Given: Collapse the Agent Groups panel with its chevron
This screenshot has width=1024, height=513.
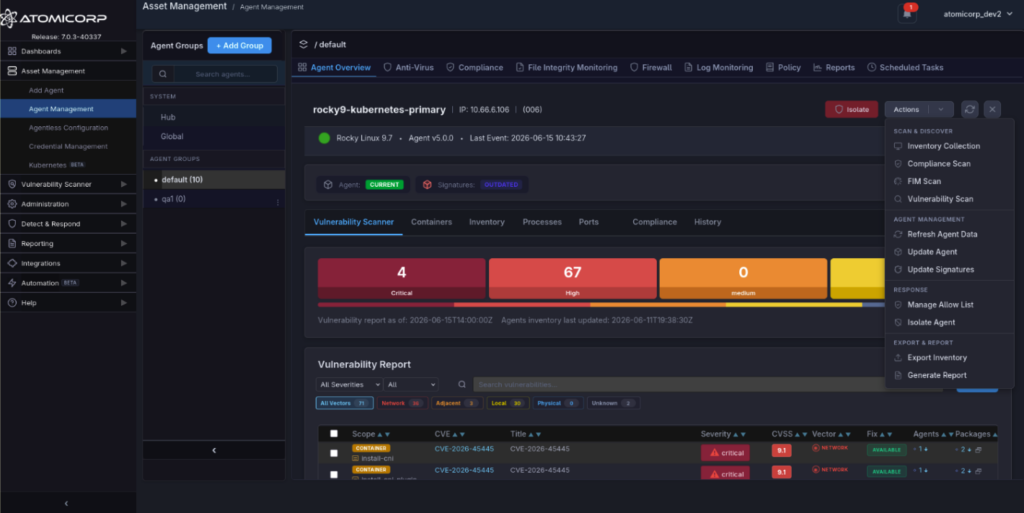Looking at the screenshot, I should 214,450.
